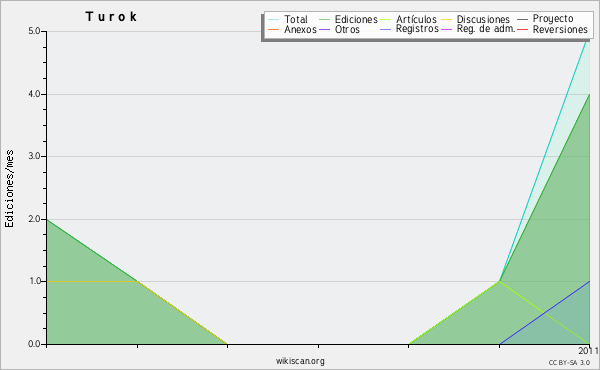This screenshot has width=600, height=370.
Task: Click the blue Registros legend line swatch
Action: click(x=385, y=29)
